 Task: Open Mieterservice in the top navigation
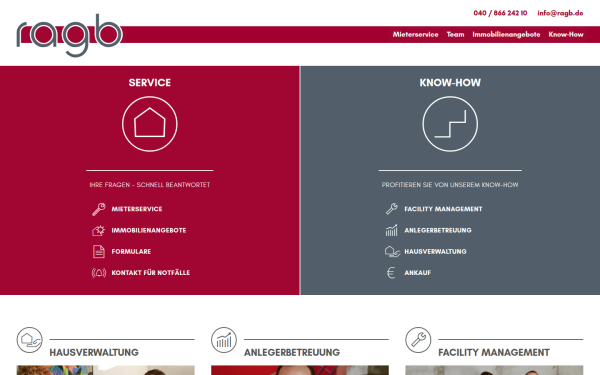(x=415, y=34)
